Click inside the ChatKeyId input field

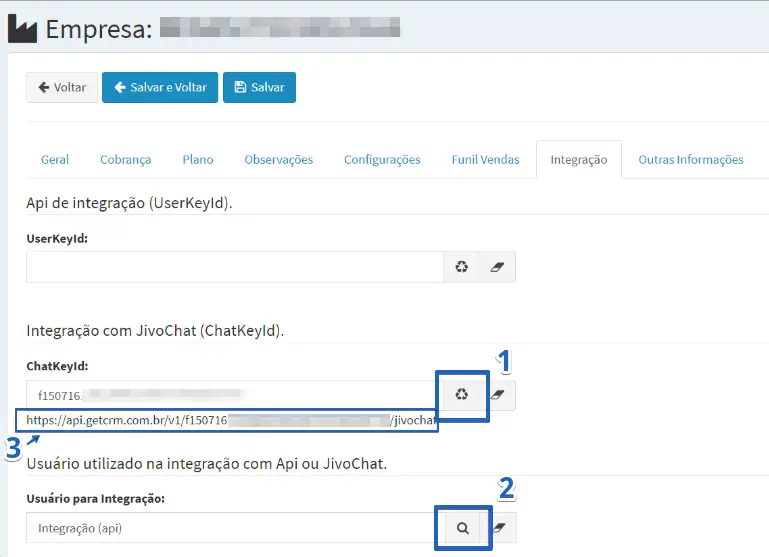pos(230,395)
